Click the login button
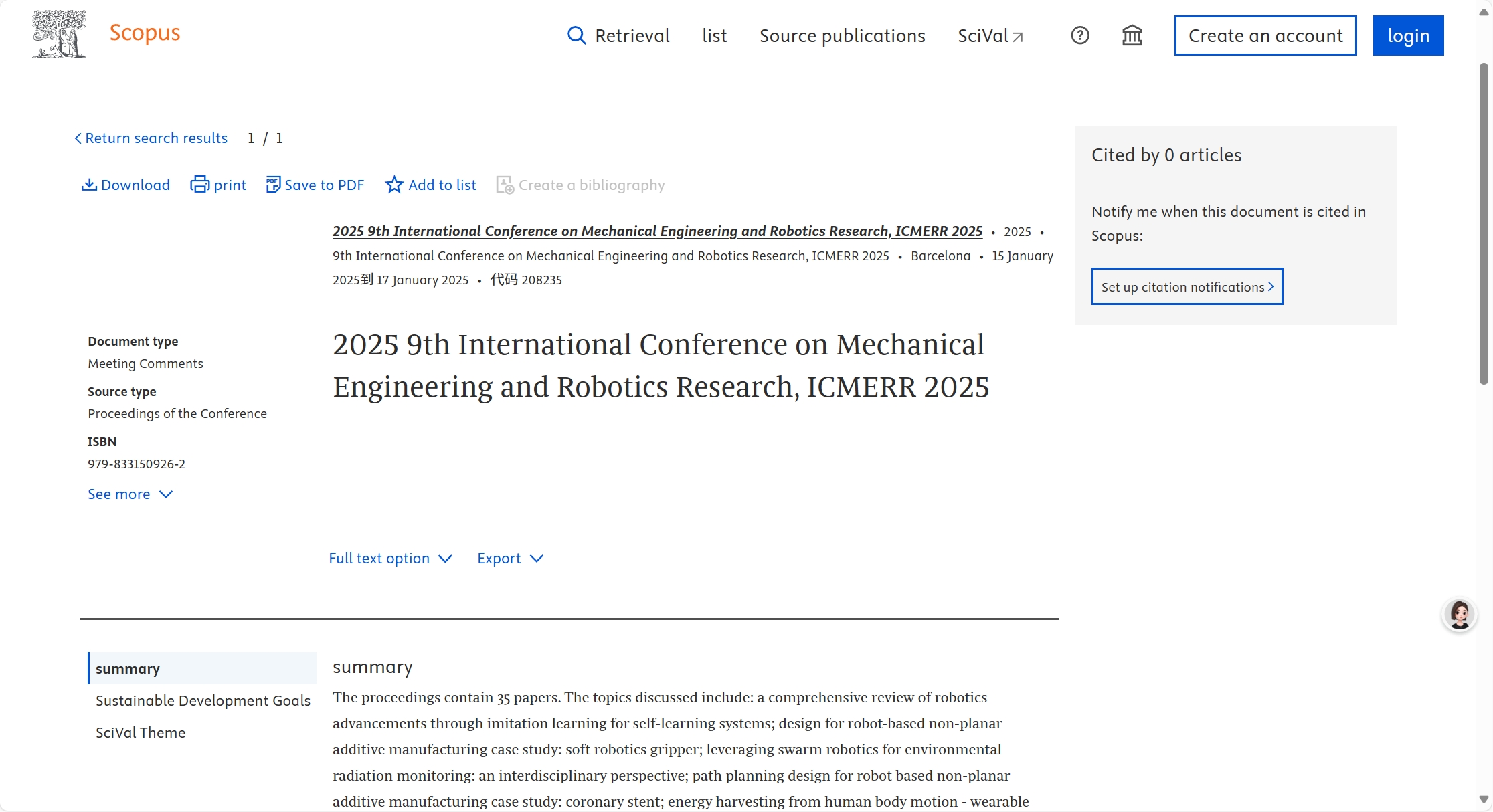Viewport: 1493px width, 812px height. point(1408,35)
